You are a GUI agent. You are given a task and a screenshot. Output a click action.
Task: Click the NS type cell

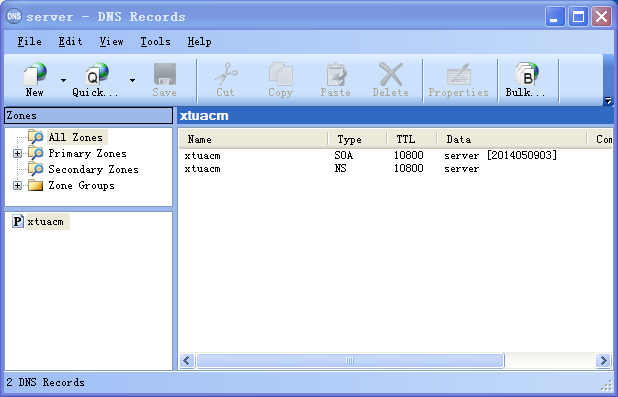[x=341, y=169]
